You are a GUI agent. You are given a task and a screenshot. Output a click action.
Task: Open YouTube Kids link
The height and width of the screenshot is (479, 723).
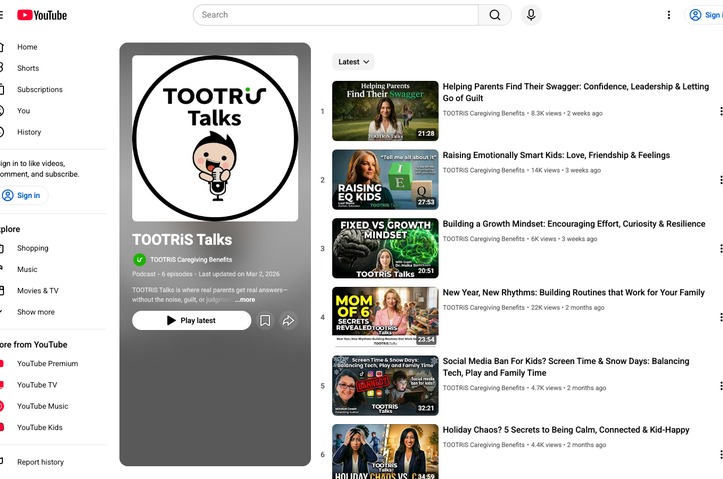point(40,427)
